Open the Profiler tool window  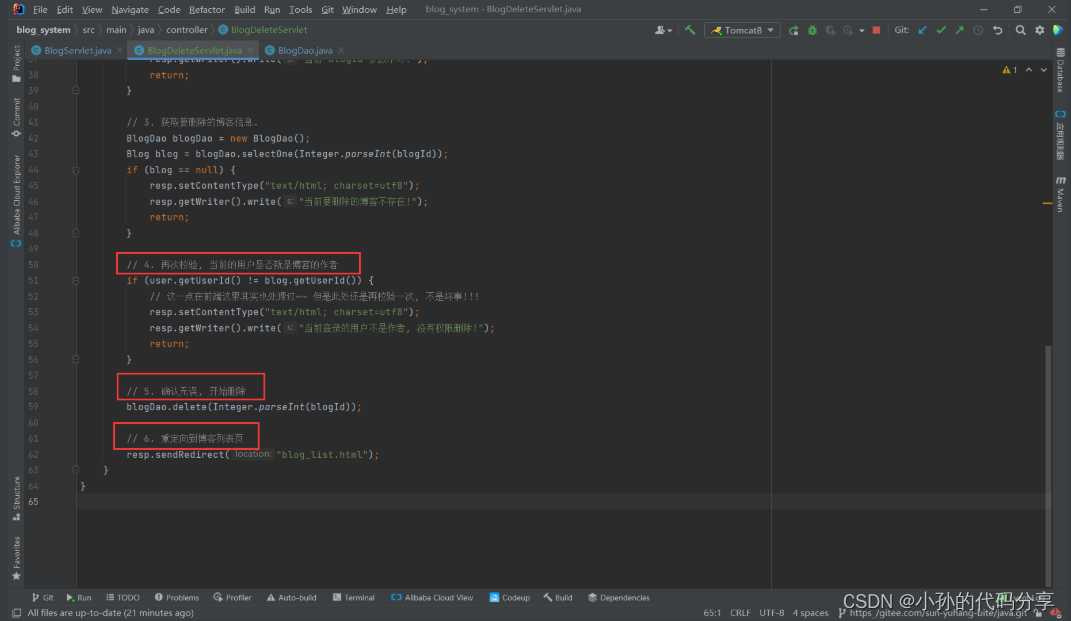232,598
